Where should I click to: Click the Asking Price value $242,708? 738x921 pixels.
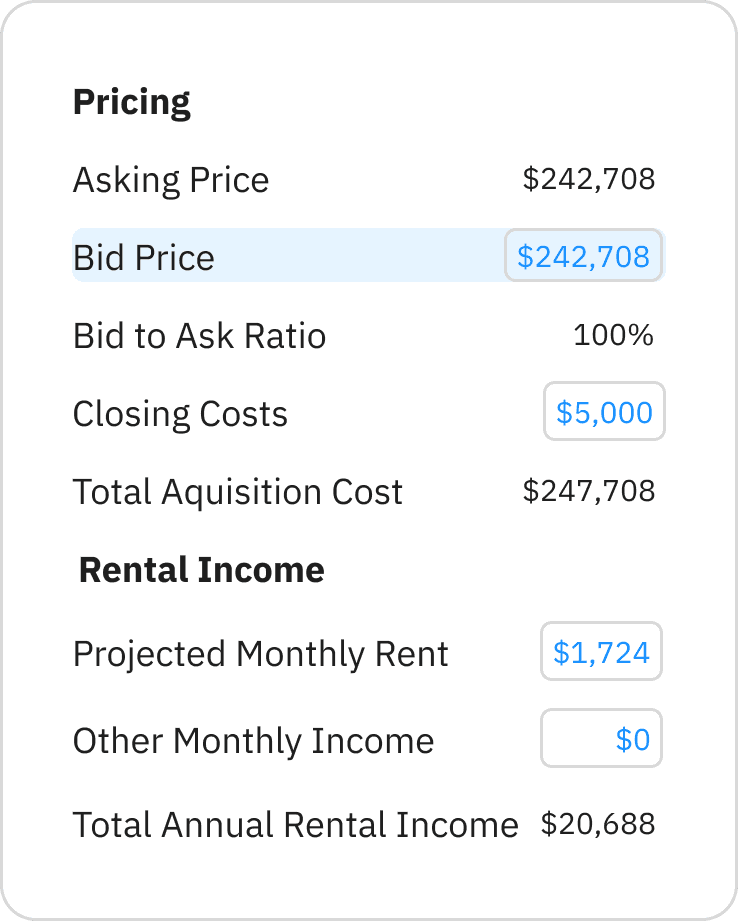pos(589,179)
